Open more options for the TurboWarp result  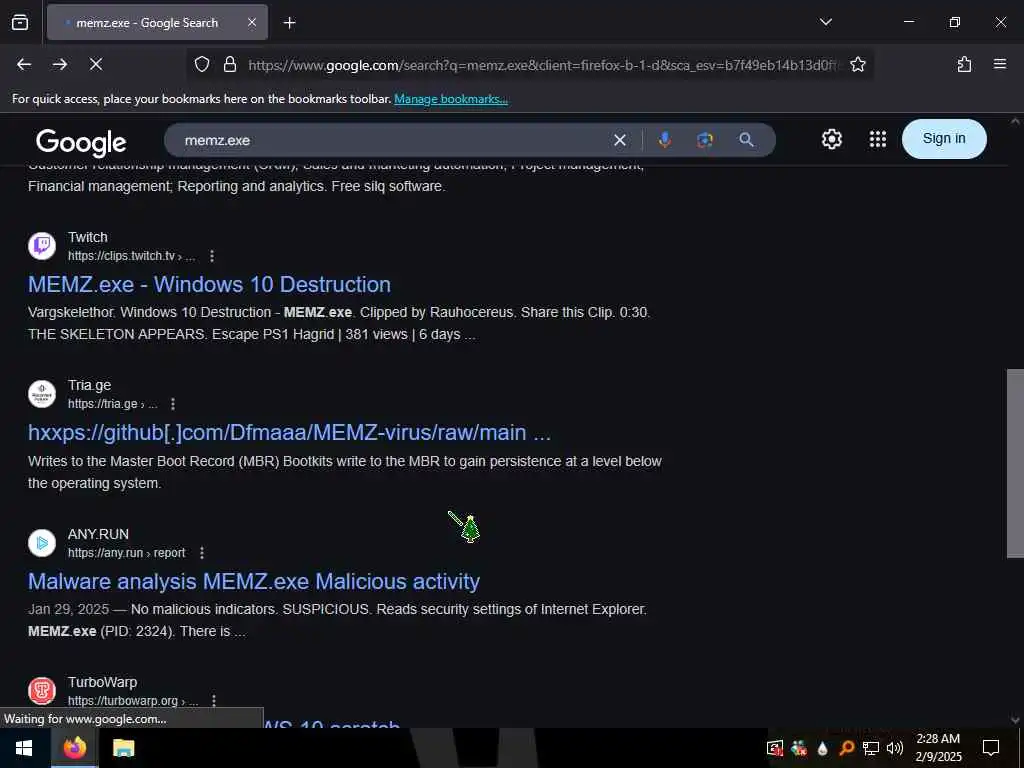click(x=214, y=701)
